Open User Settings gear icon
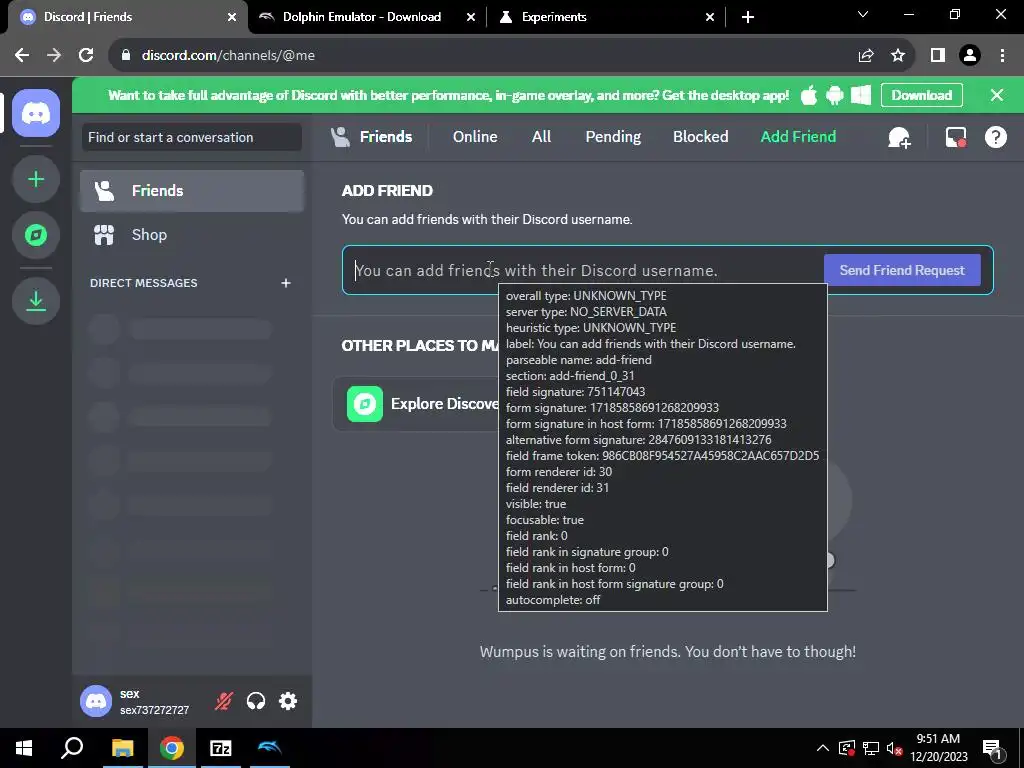The width and height of the screenshot is (1024, 768). click(288, 701)
